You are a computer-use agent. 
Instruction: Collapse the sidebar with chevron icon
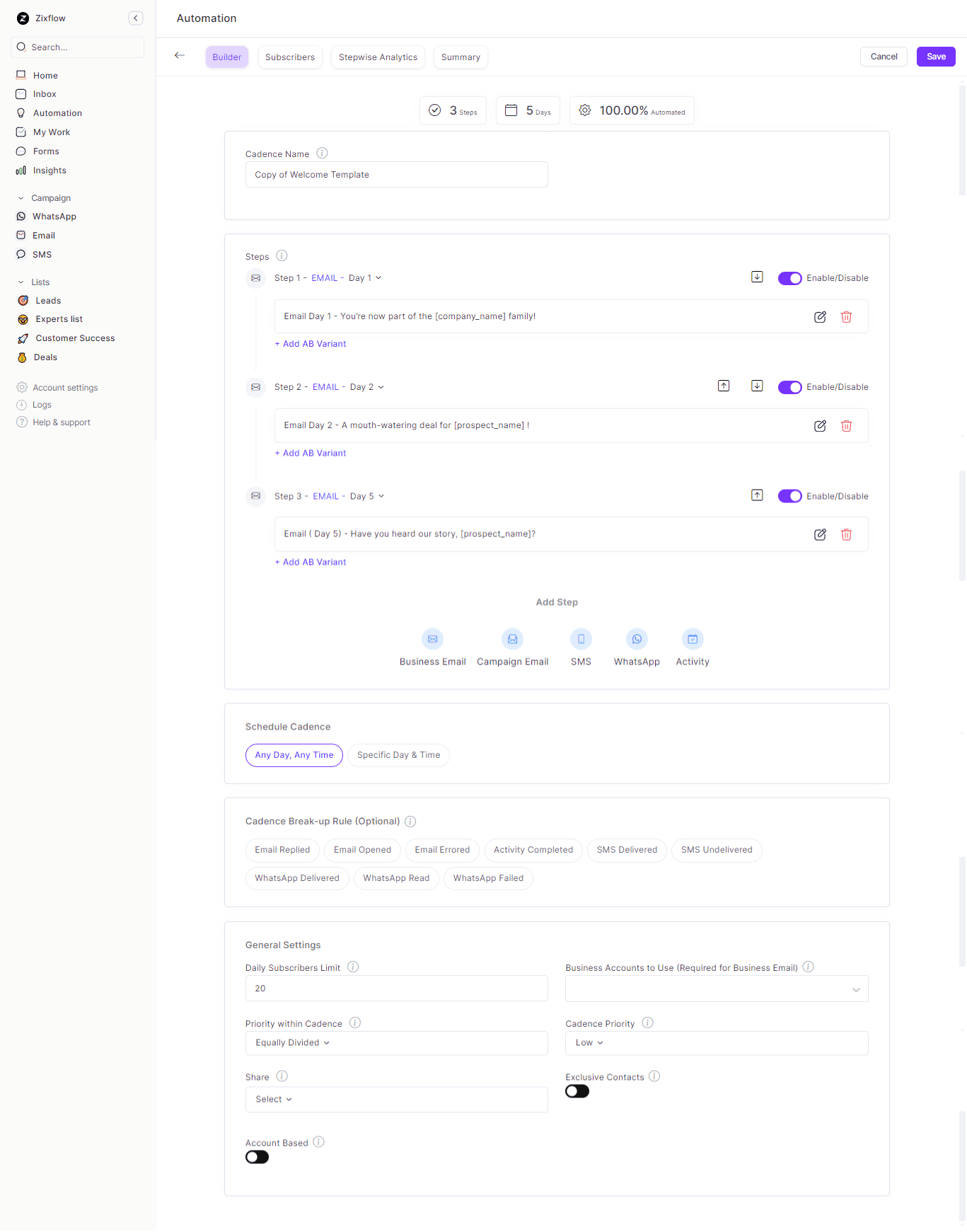click(x=136, y=18)
